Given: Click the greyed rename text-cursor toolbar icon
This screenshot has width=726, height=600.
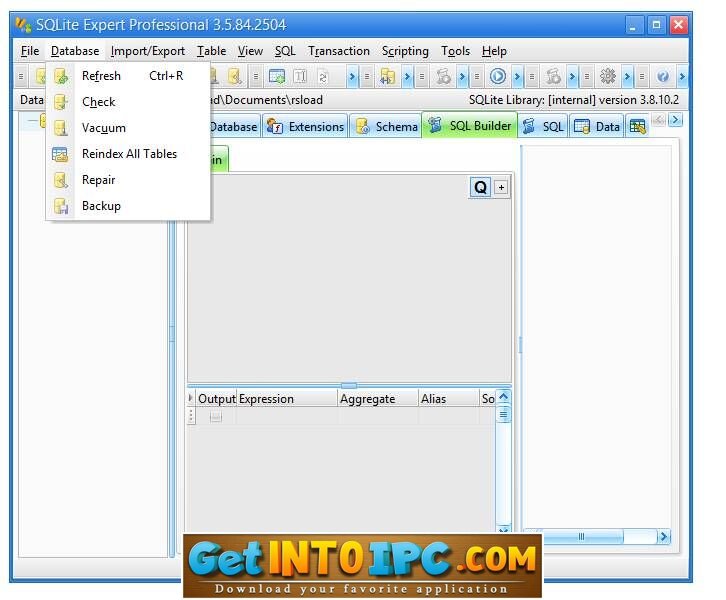Looking at the screenshot, I should 300,76.
